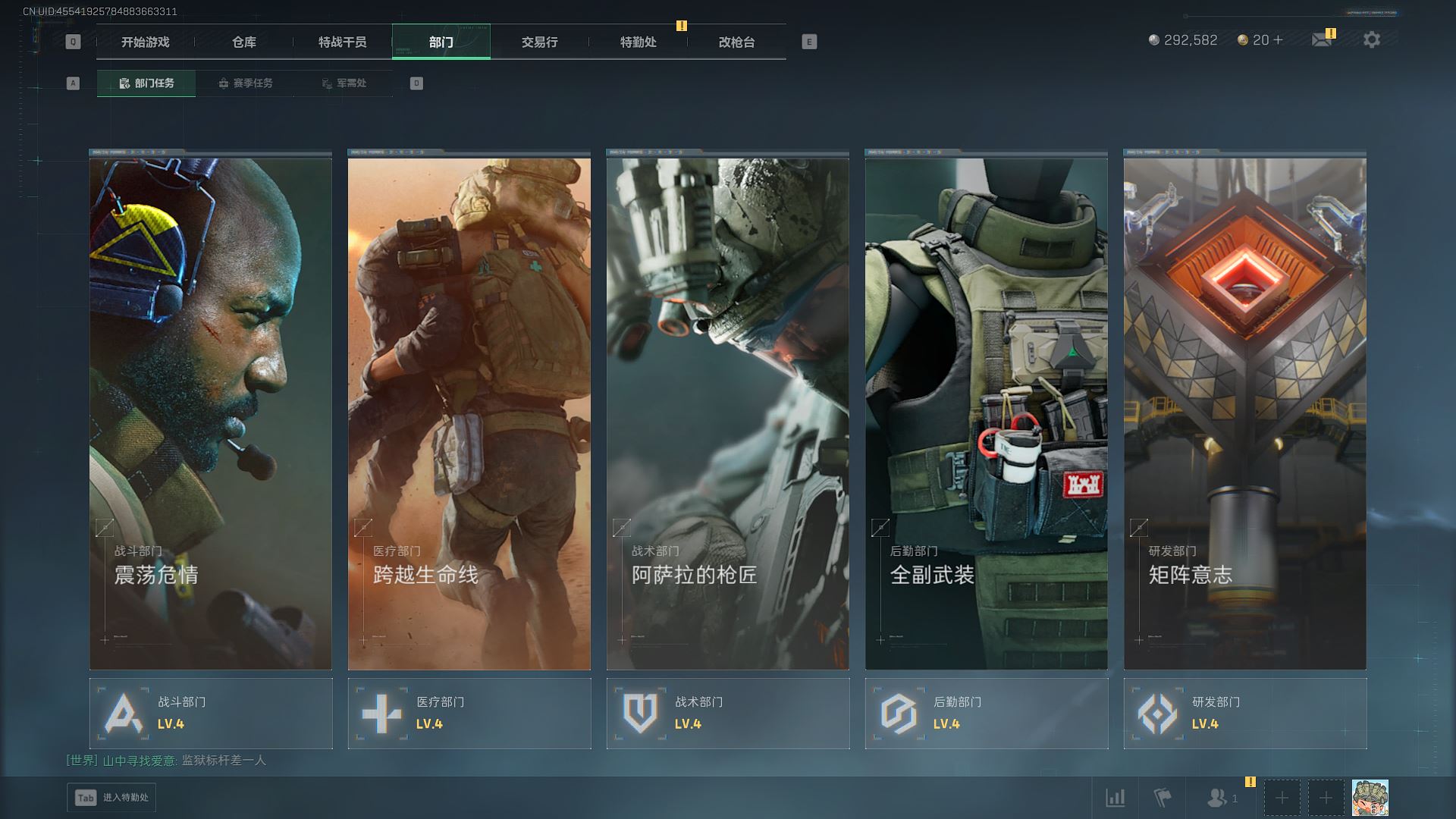Open the friends list icon
Viewport: 1456px width, 819px height.
(1217, 798)
